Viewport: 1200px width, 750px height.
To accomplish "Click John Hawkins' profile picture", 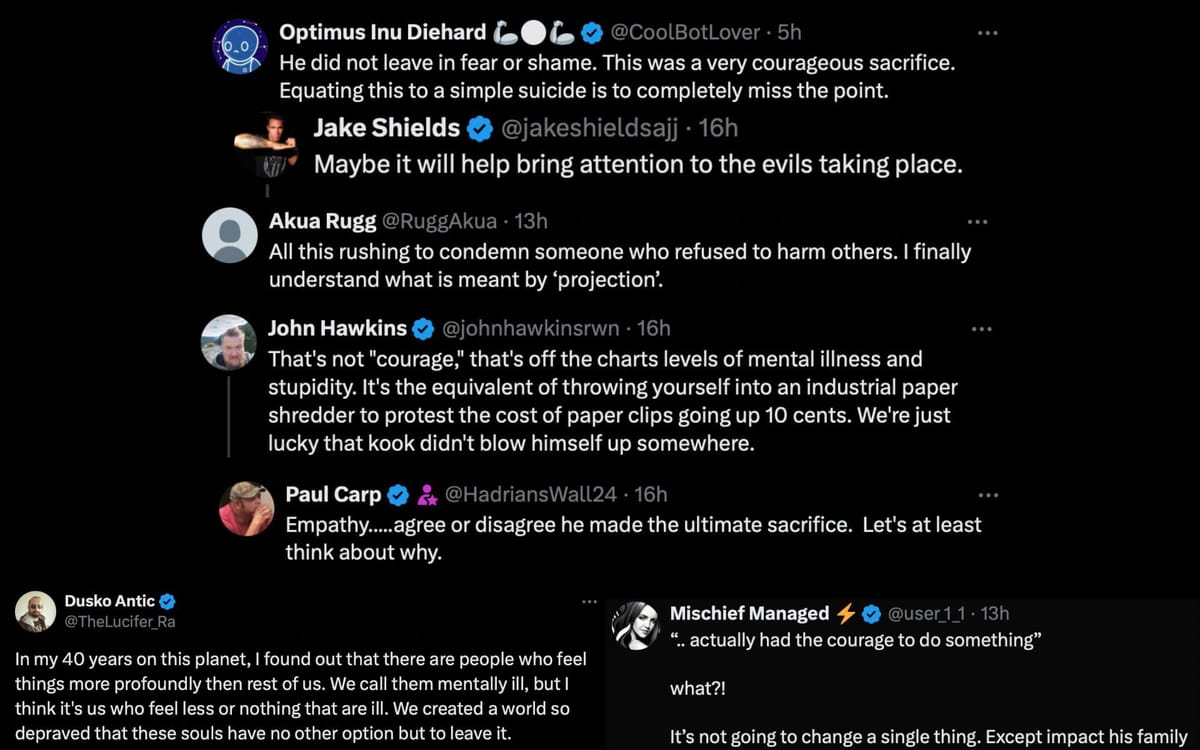I will tap(229, 343).
